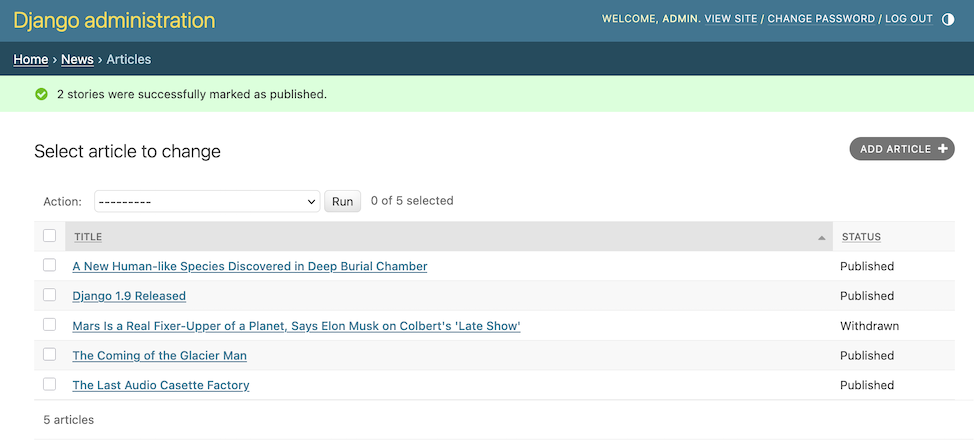Click the '0 of 5 selected' counter text
The width and height of the screenshot is (974, 448).
pos(412,201)
